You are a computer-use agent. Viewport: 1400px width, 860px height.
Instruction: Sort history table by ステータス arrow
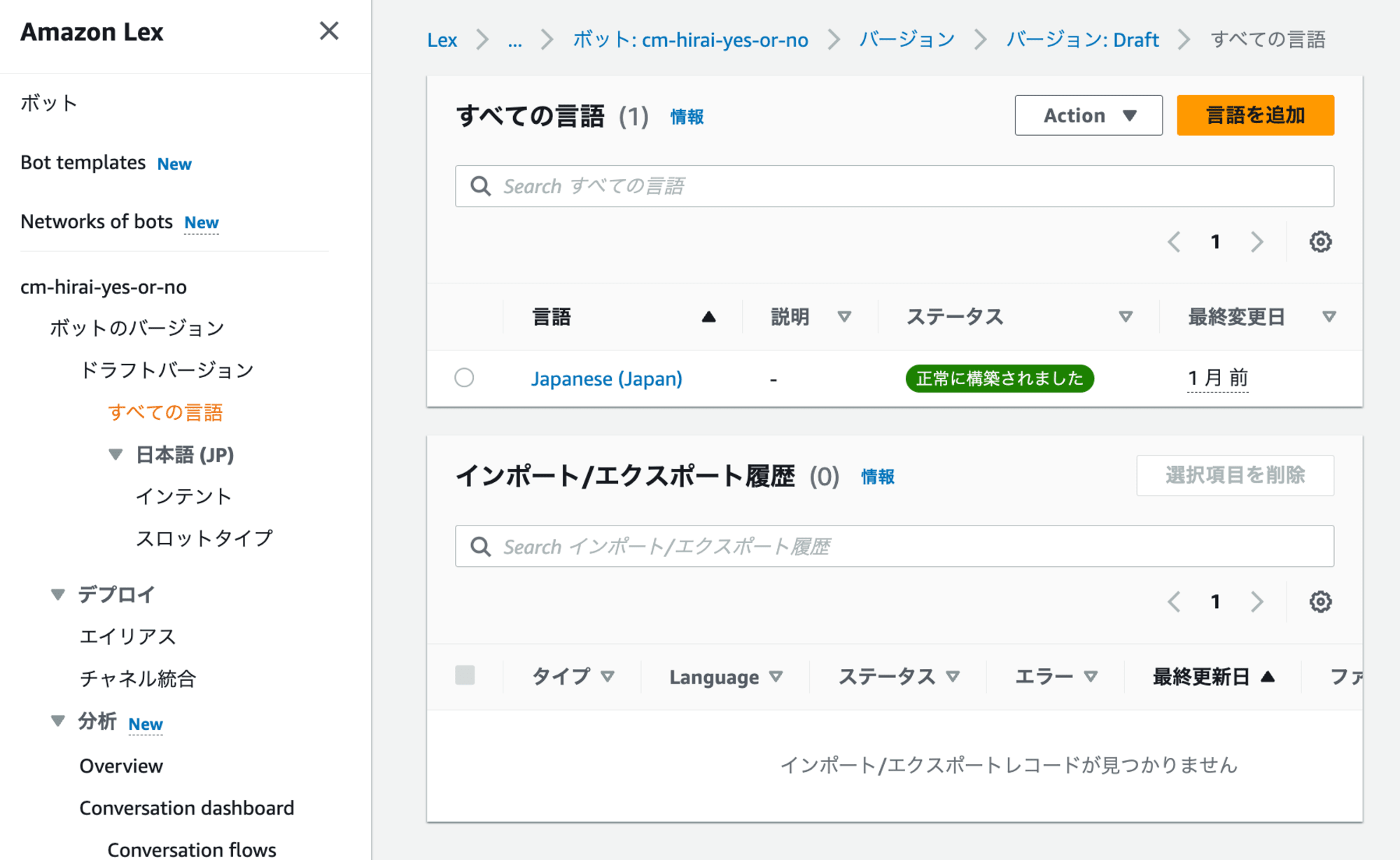point(953,677)
